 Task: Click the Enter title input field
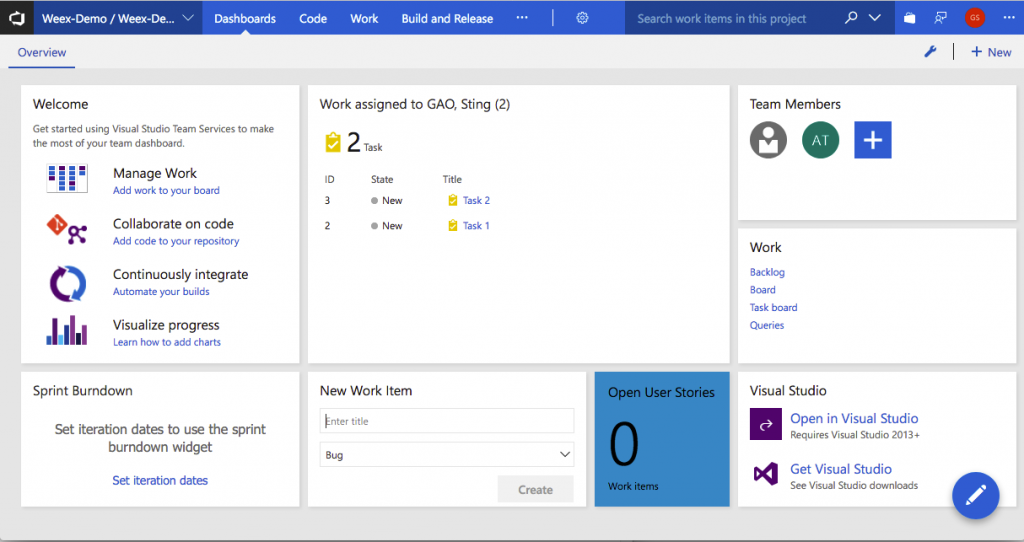click(447, 421)
